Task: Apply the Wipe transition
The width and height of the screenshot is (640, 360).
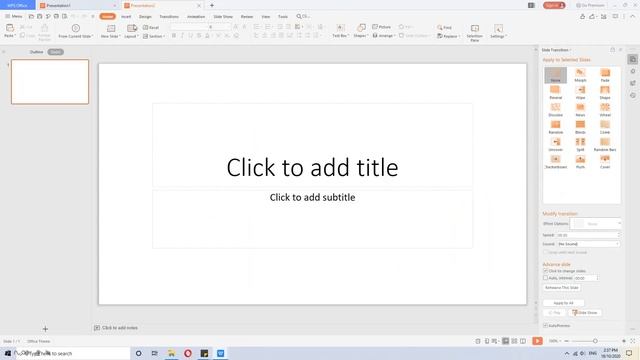Action: click(580, 92)
